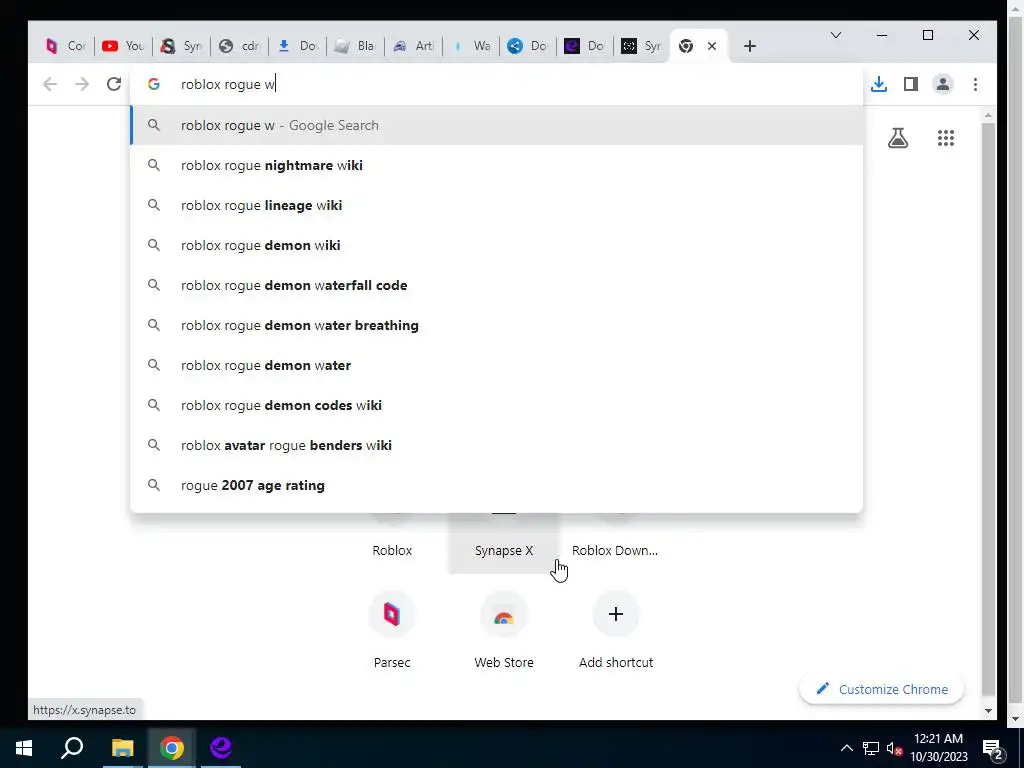Switch to the 'Bla' tab
1024x768 pixels.
point(355,46)
